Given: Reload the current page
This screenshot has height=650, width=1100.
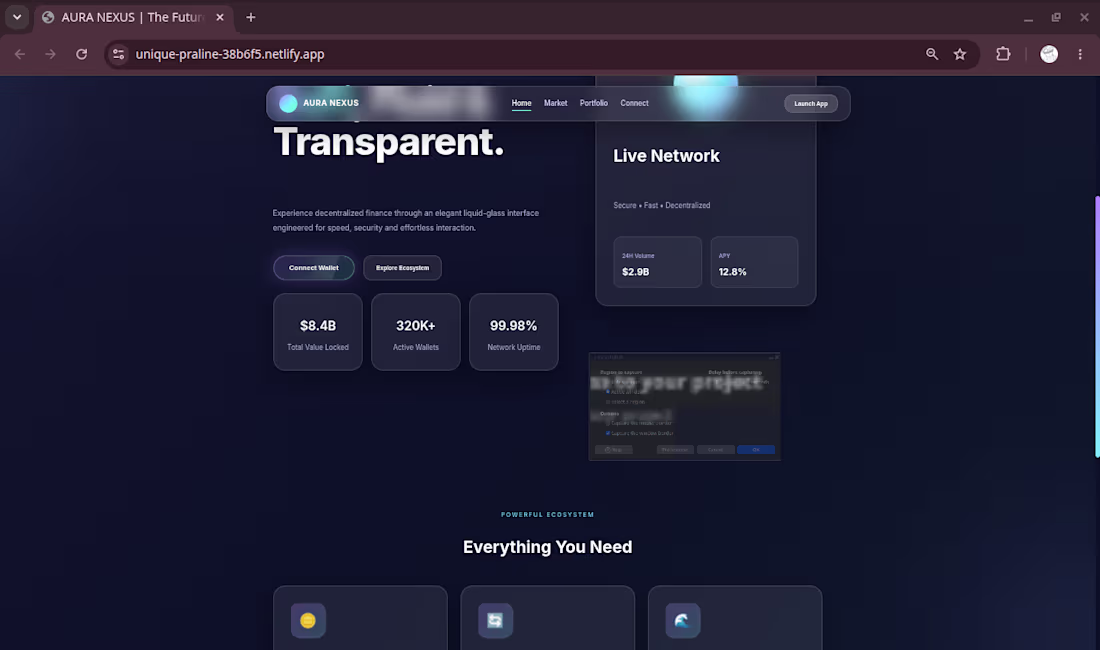Looking at the screenshot, I should 81,54.
